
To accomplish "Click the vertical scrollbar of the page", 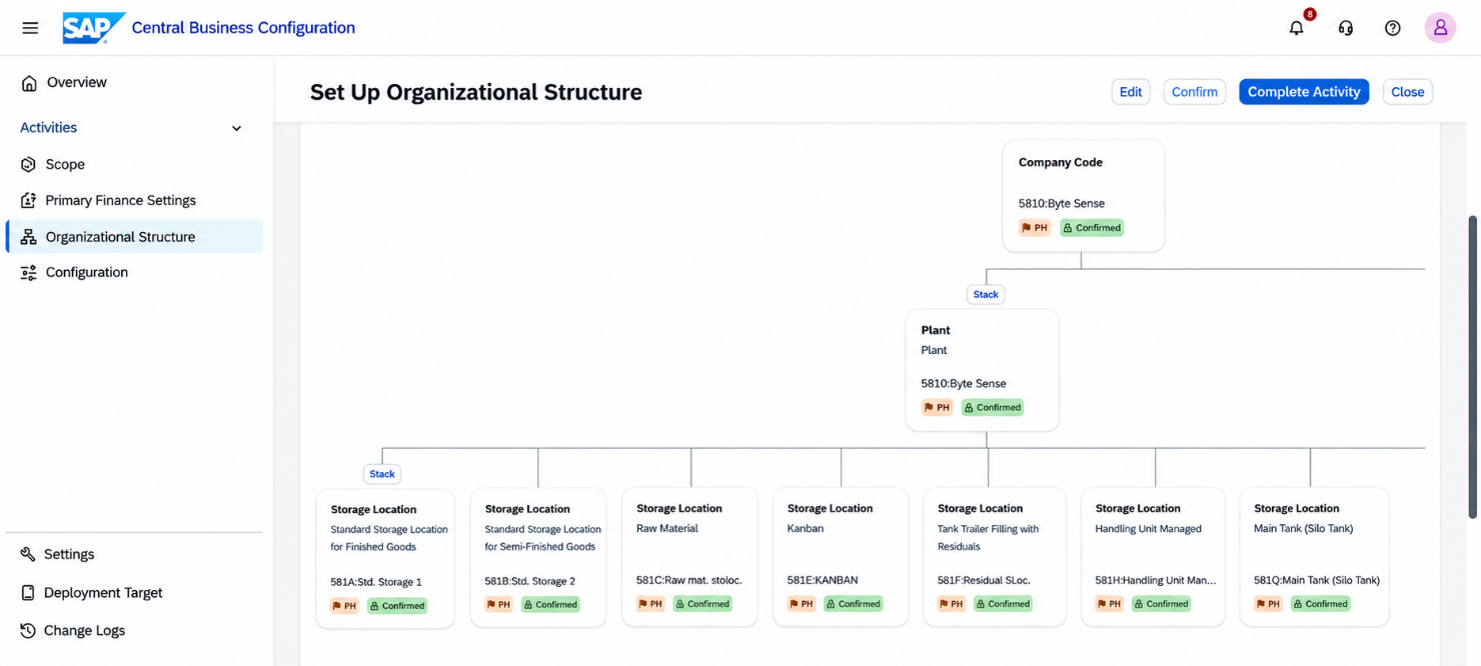I will click(x=1473, y=365).
